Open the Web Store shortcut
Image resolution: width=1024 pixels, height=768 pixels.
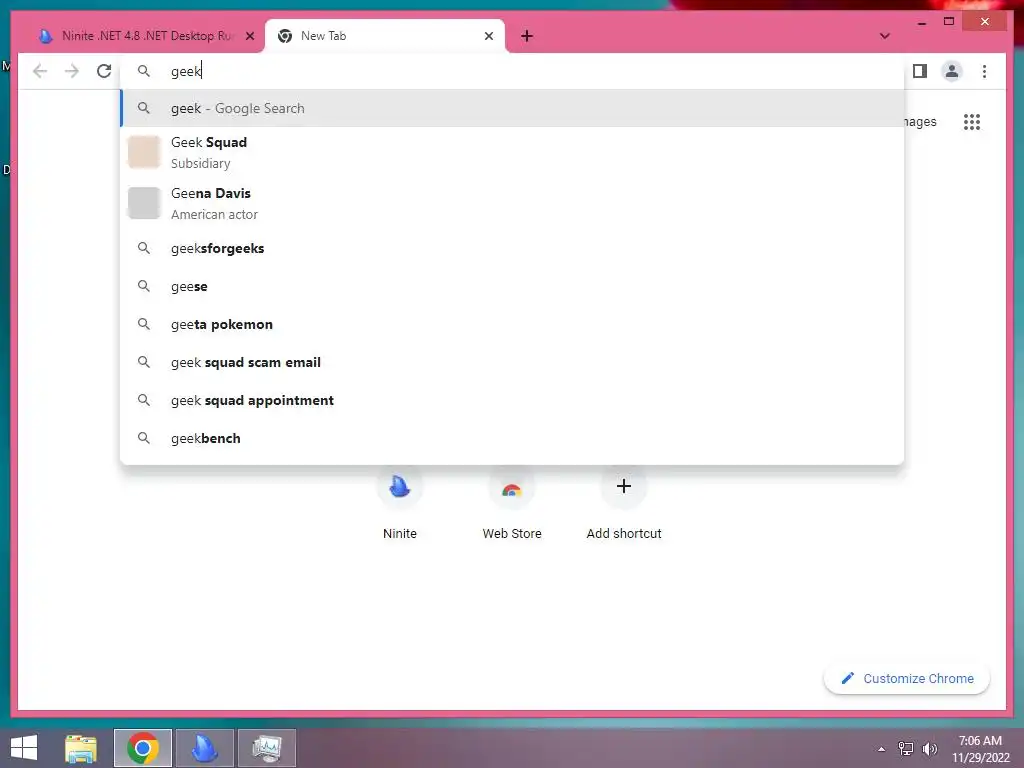click(512, 504)
